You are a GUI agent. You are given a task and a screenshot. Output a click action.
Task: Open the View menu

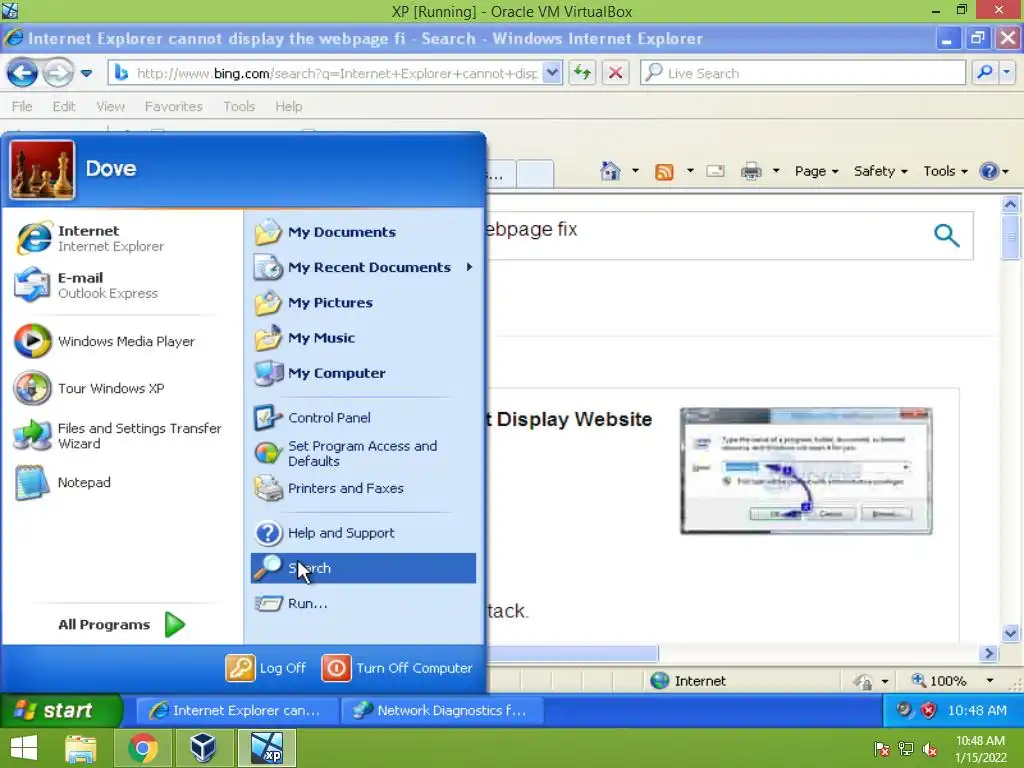tap(110, 106)
